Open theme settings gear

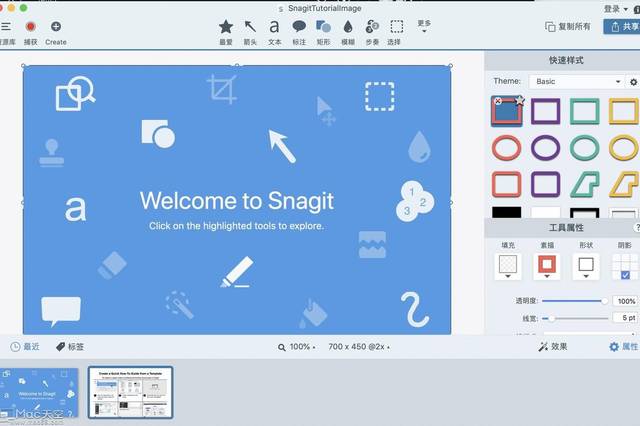pos(633,82)
